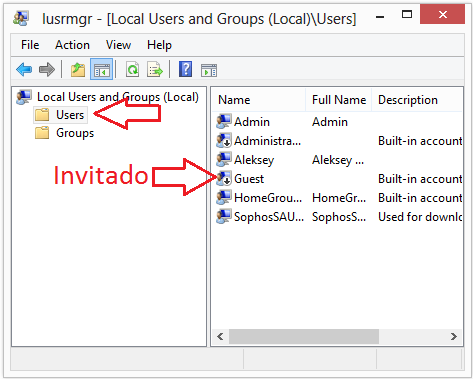The width and height of the screenshot is (473, 379).
Task: Maximize the lusrmgr window
Action: [407, 14]
